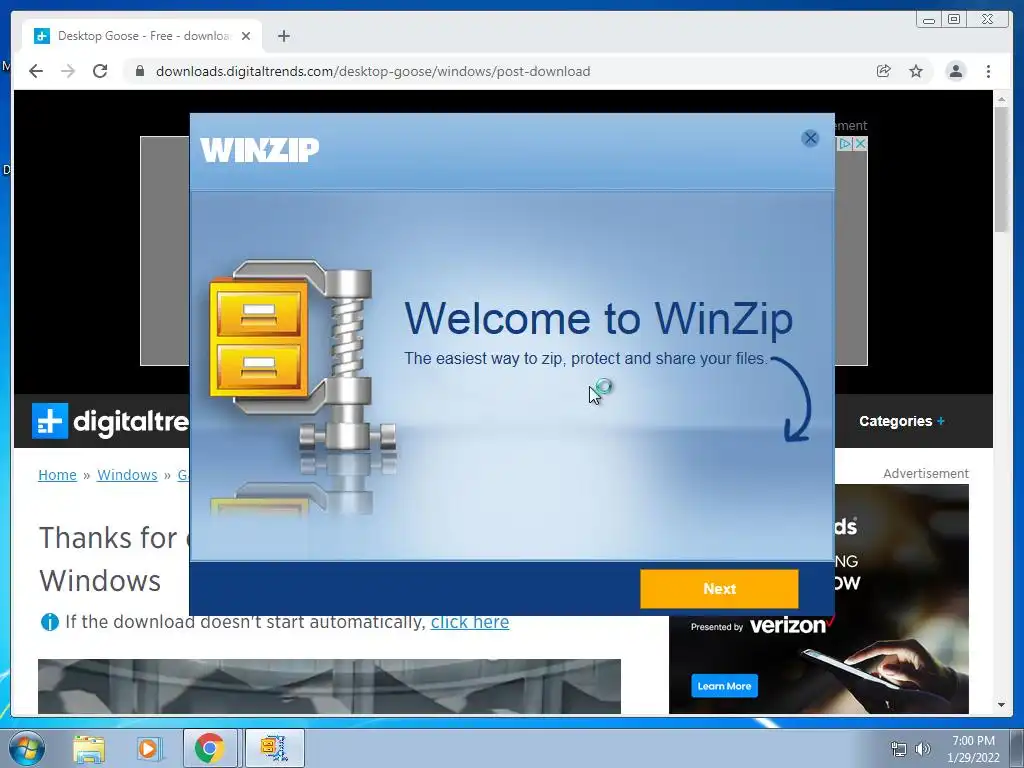This screenshot has width=1024, height=768.
Task: Click the Home breadcrumb link
Action: [57, 475]
